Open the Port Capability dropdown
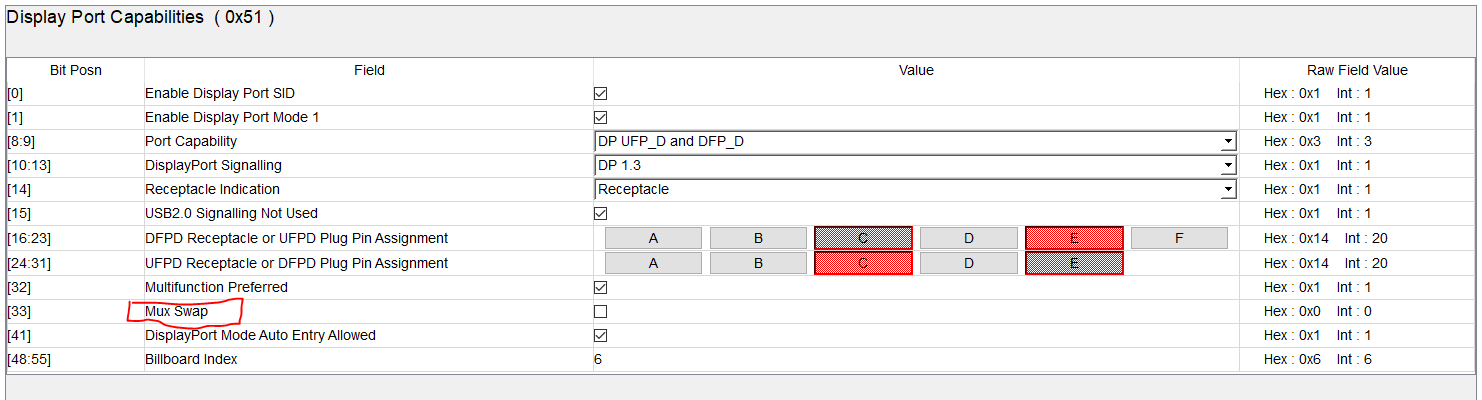The image size is (1482, 400). (x=1228, y=142)
